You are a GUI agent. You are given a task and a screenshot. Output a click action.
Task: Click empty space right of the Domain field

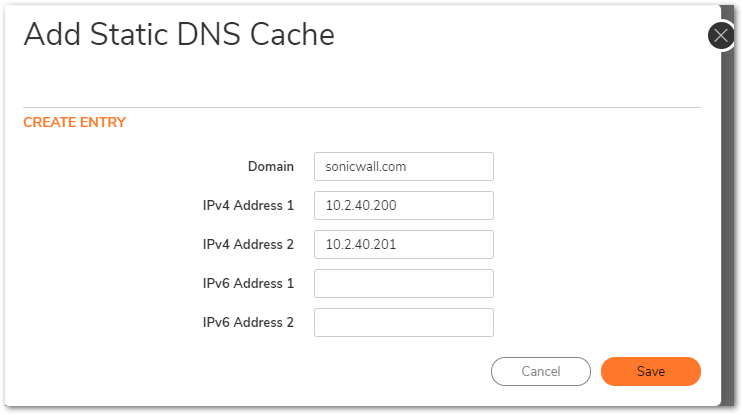[597, 166]
